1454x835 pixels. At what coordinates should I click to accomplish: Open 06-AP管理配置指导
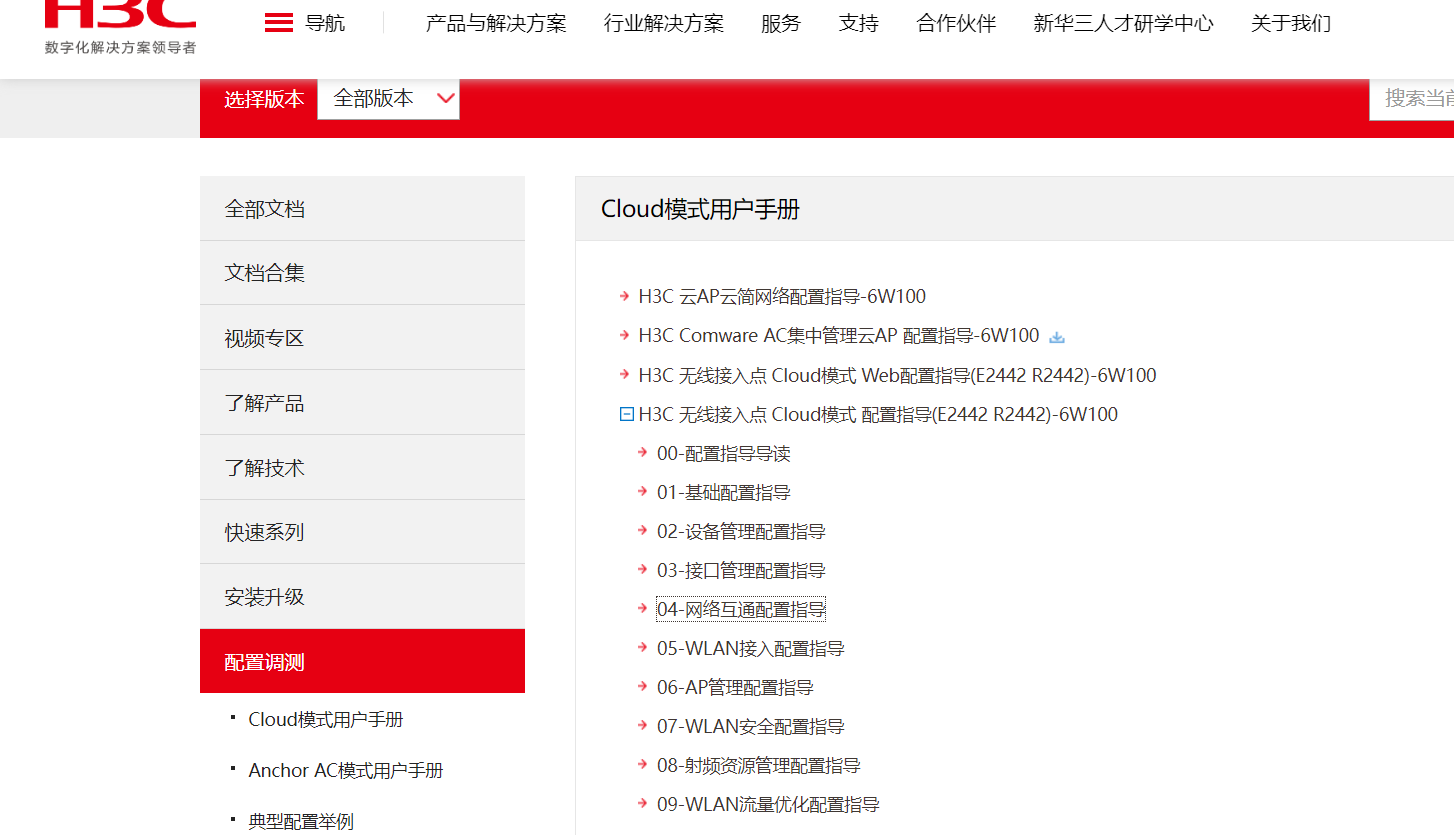(x=735, y=688)
